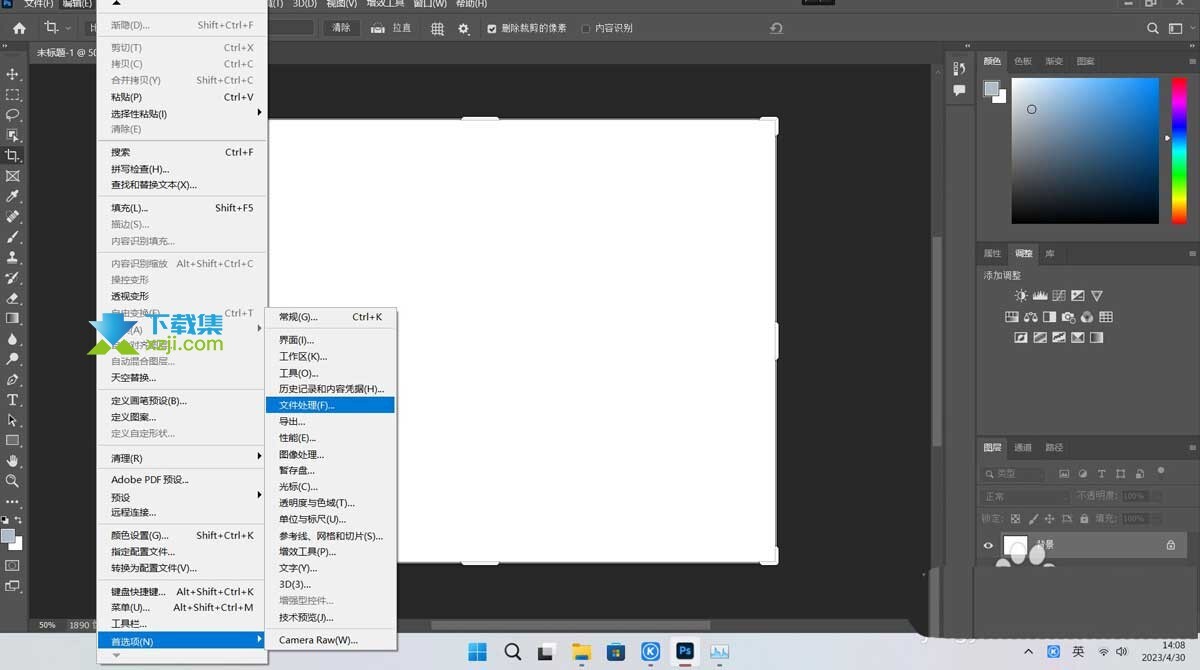Select the History Brush tool
The height and width of the screenshot is (670, 1200).
click(13, 278)
